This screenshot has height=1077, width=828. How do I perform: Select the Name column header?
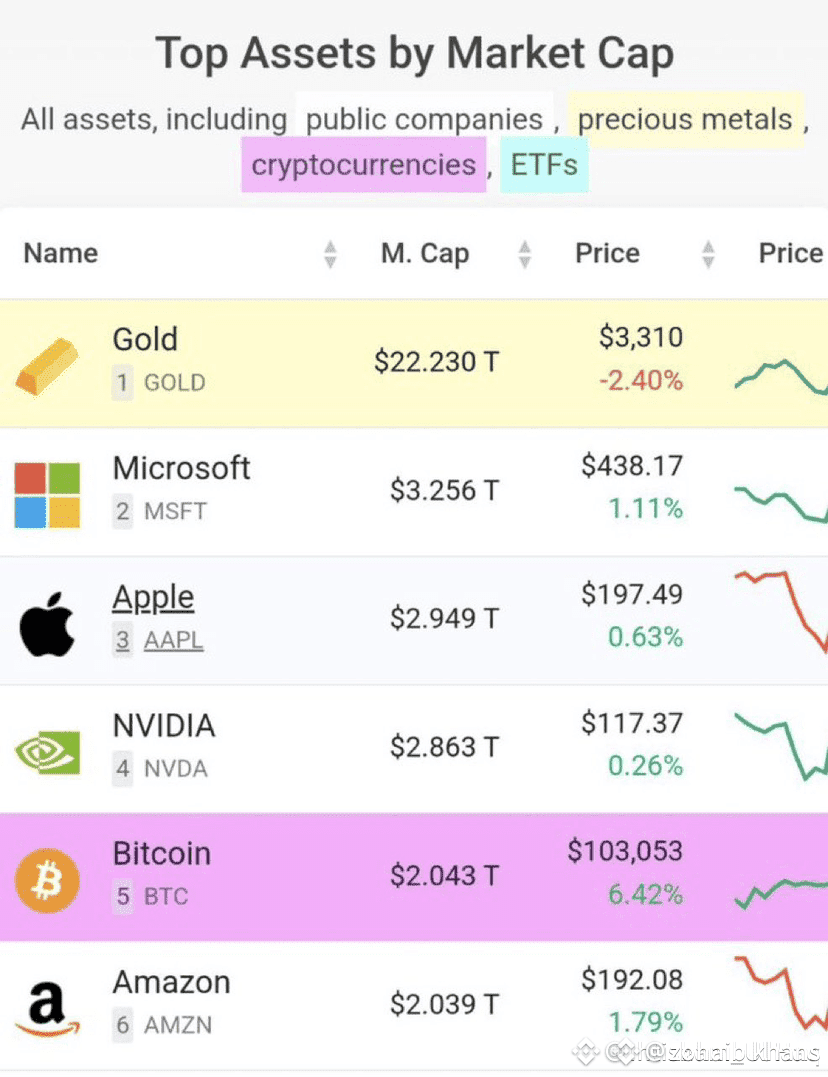pyautogui.click(x=61, y=253)
